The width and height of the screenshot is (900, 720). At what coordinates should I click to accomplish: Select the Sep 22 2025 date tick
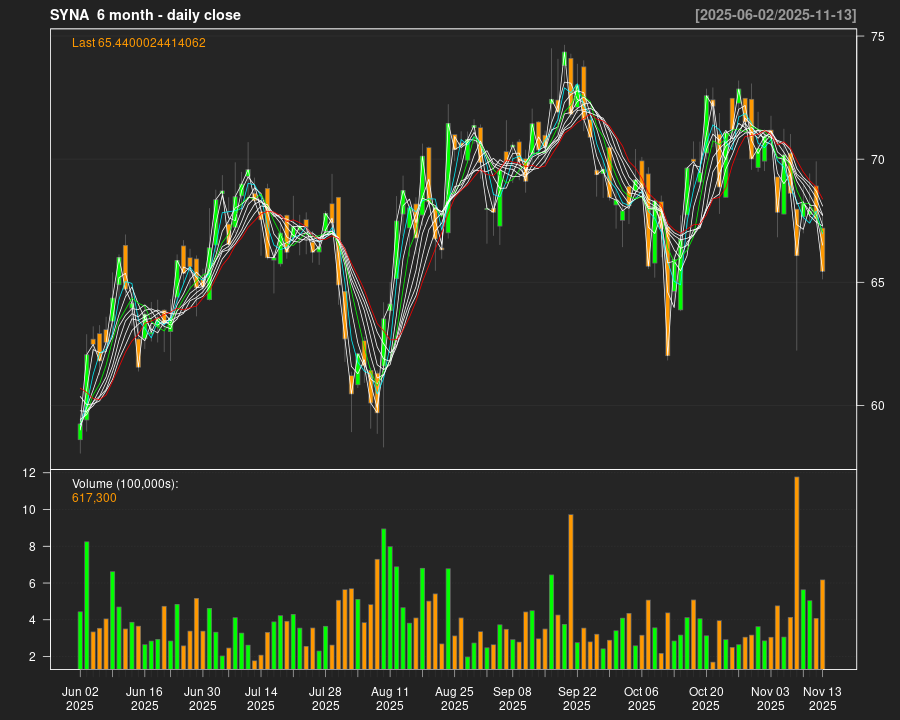pos(577,698)
